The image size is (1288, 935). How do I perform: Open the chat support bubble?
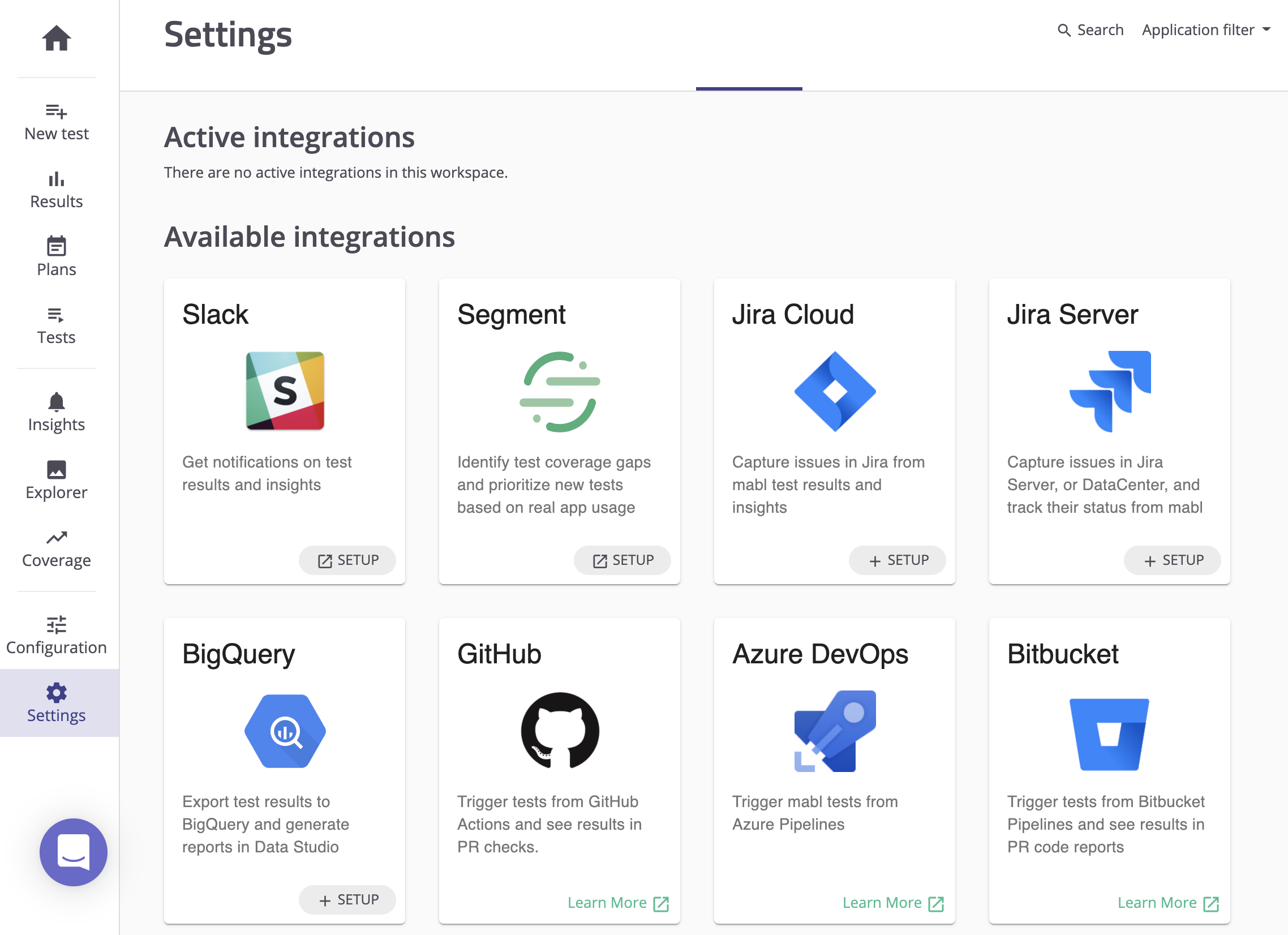click(x=73, y=852)
